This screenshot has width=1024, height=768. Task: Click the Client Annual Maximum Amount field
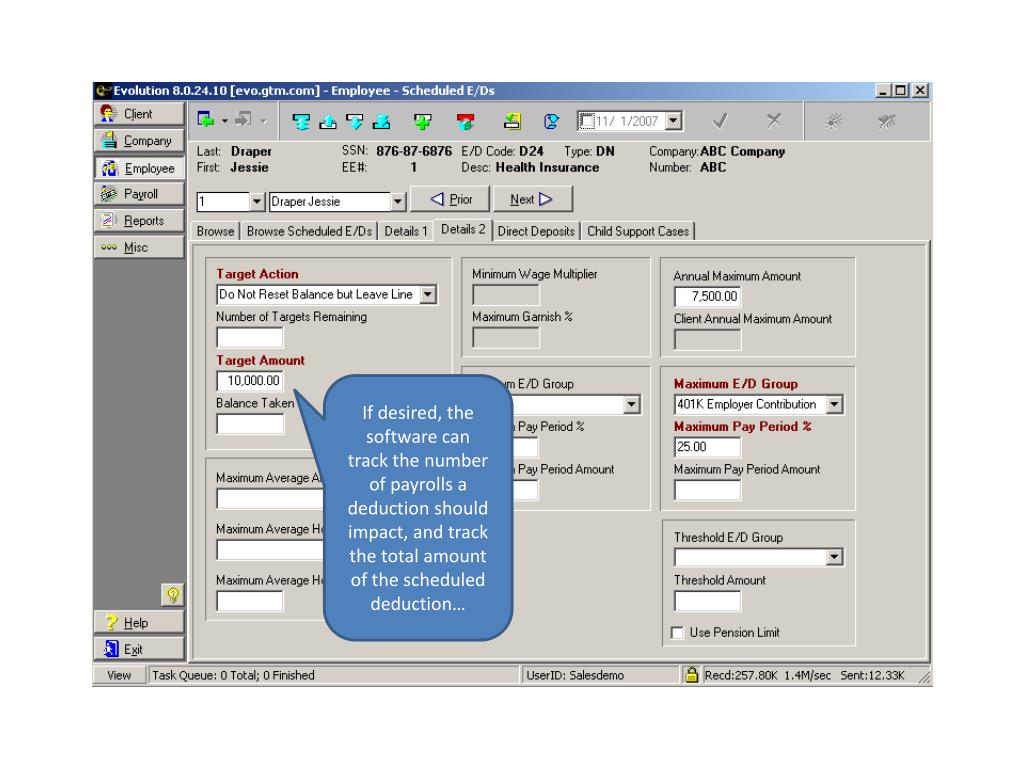(707, 340)
